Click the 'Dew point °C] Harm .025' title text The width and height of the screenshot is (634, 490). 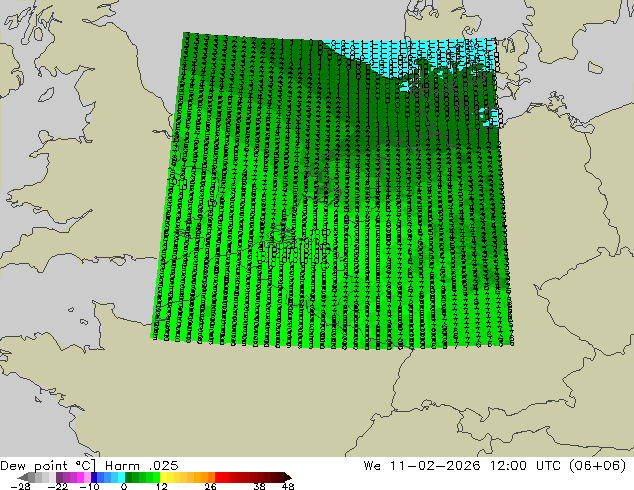tap(89, 466)
